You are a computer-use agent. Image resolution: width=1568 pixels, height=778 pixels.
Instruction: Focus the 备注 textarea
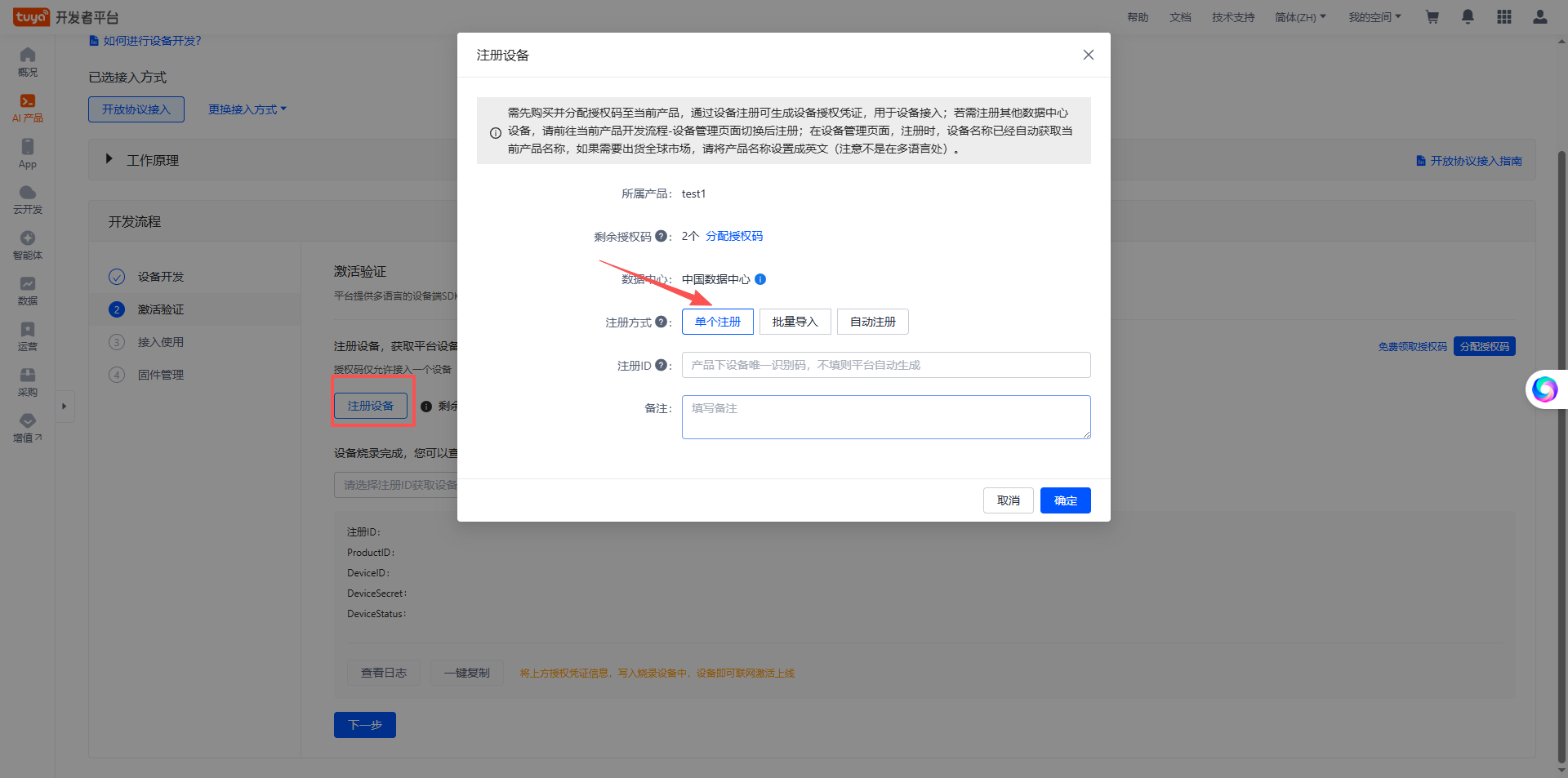coord(886,417)
